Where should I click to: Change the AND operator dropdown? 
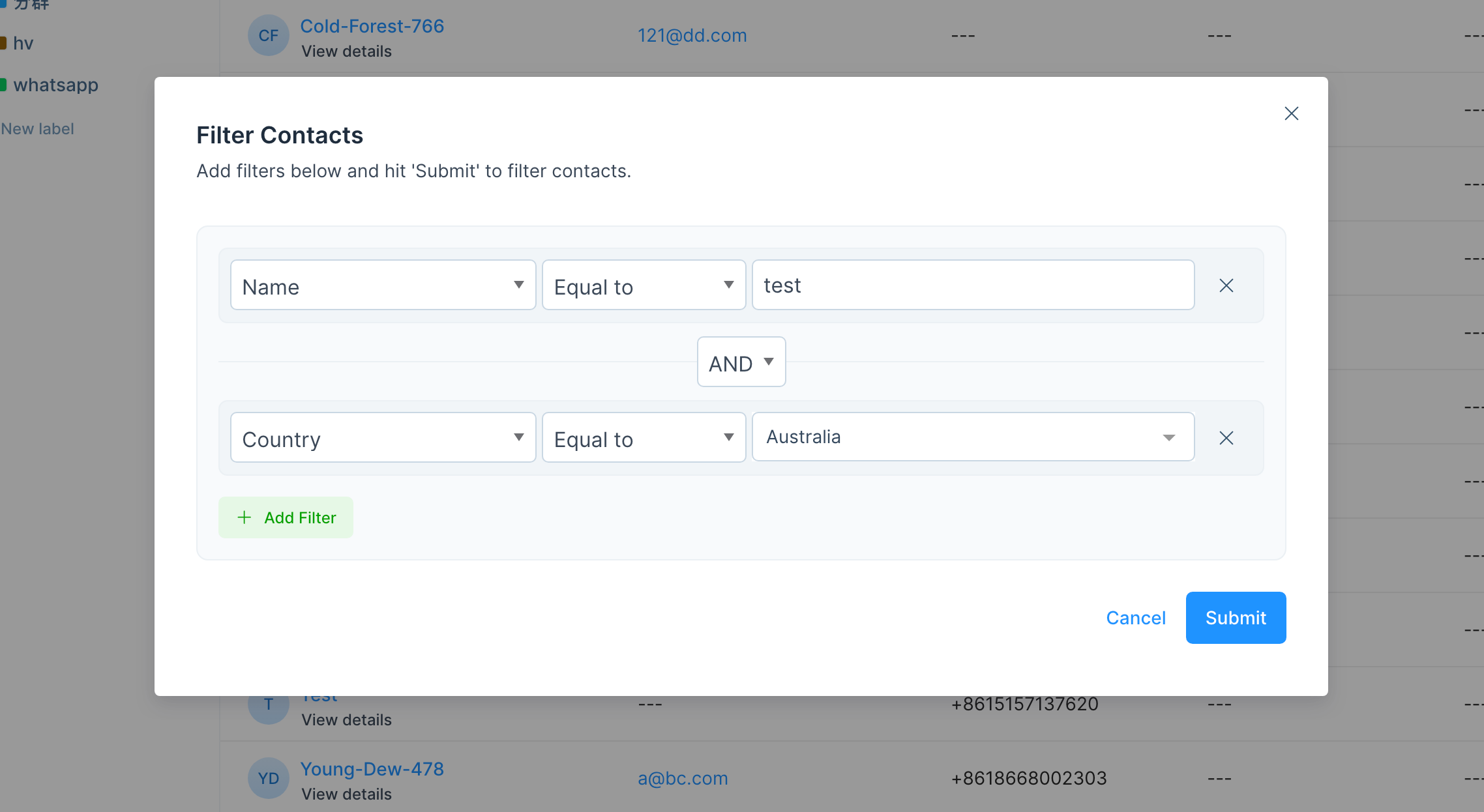(741, 362)
